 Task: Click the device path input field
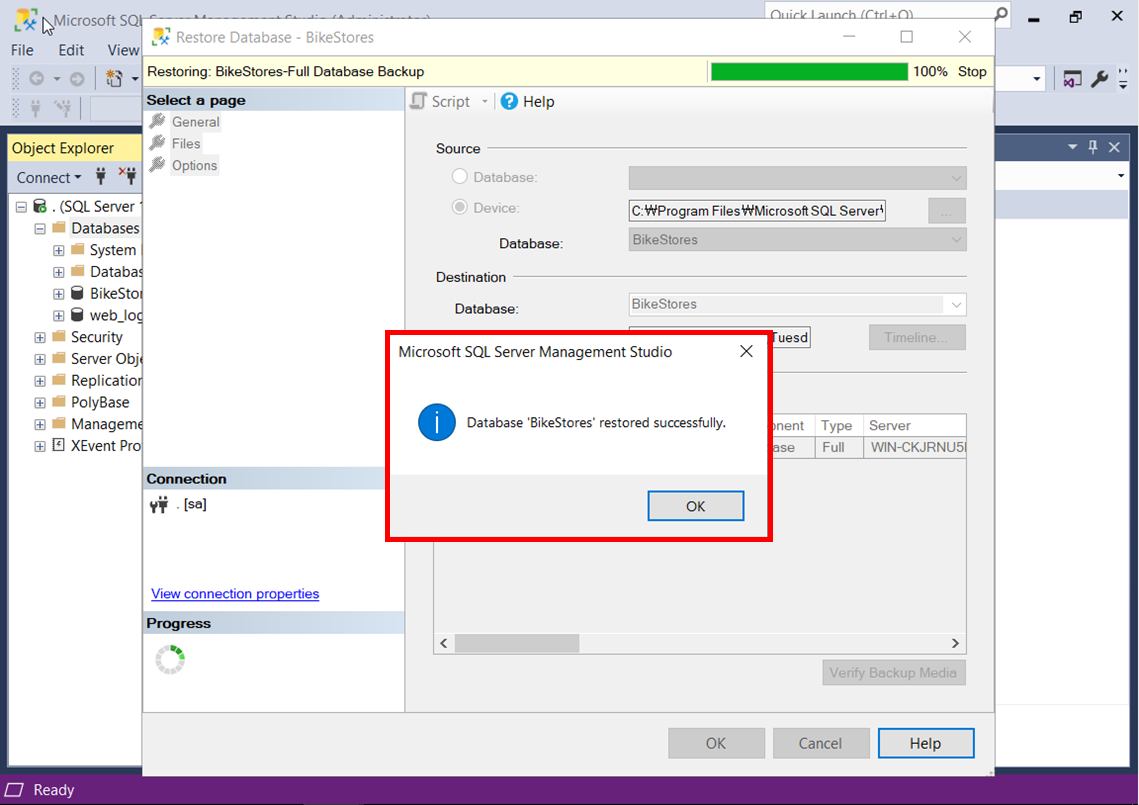[757, 211]
